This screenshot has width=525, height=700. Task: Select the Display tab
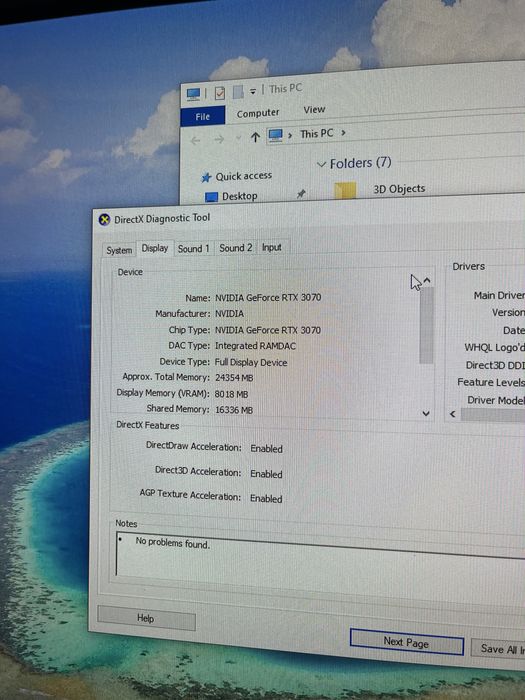click(154, 248)
